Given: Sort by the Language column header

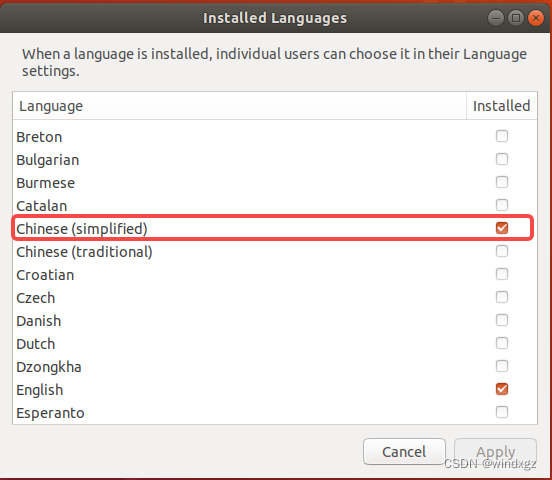Looking at the screenshot, I should (x=239, y=106).
